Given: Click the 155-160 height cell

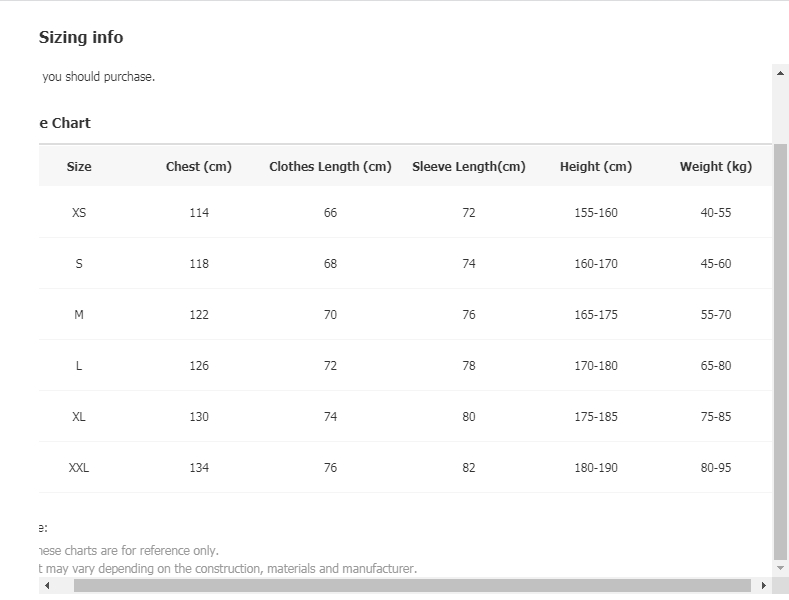Looking at the screenshot, I should pyautogui.click(x=596, y=213).
